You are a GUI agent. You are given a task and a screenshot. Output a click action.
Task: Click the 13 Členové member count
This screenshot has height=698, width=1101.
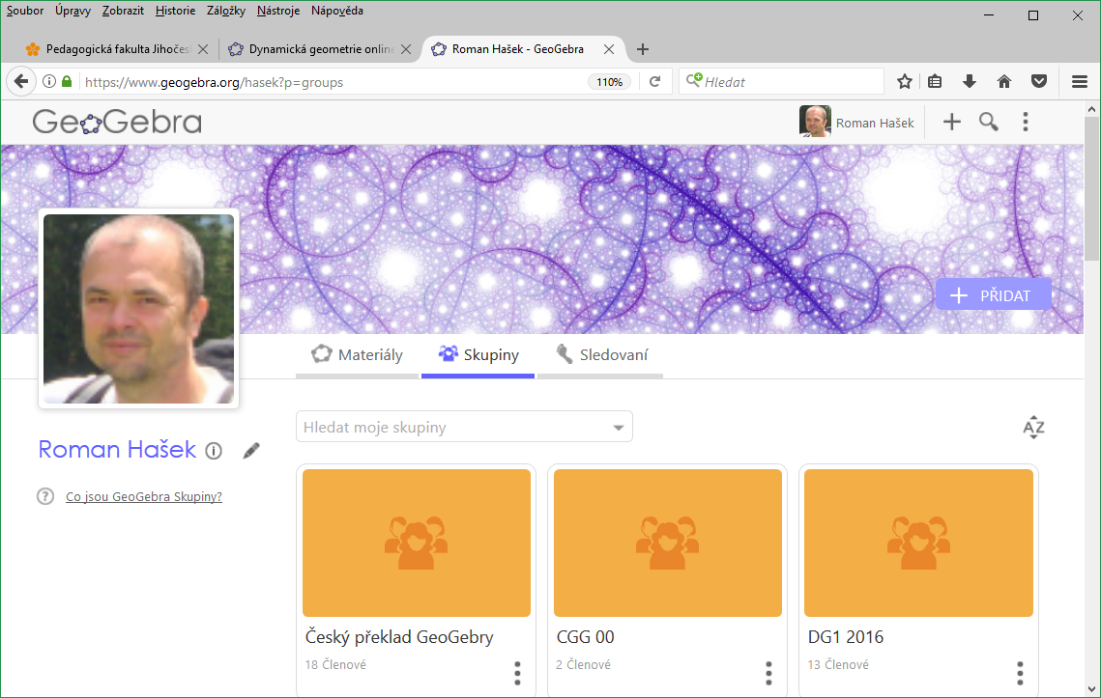[838, 664]
